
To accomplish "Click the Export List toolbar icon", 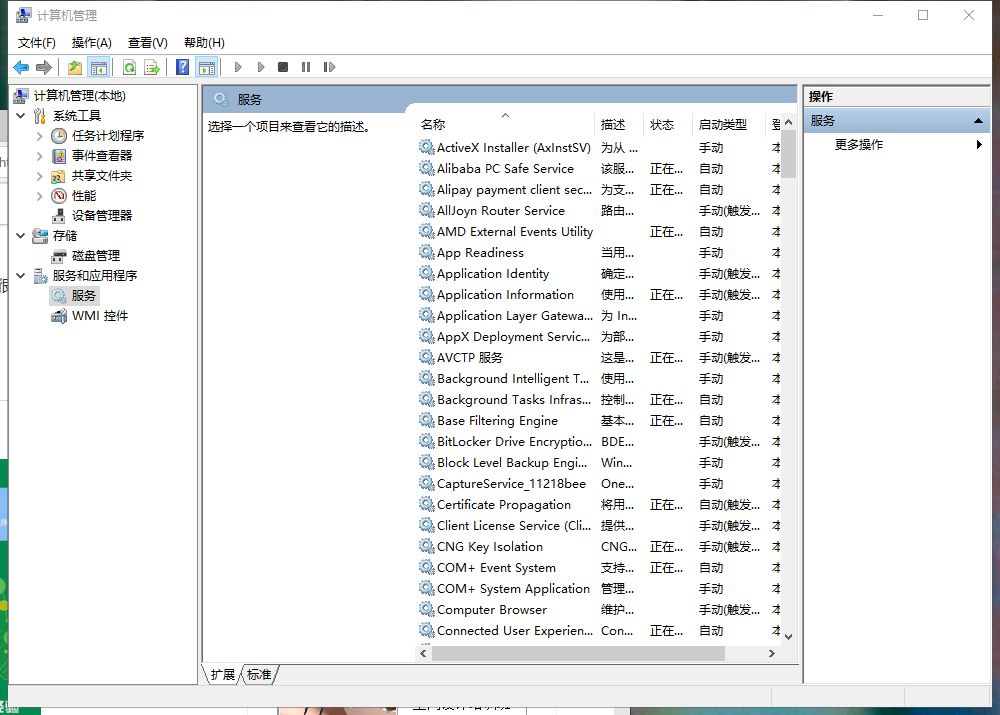I will (x=152, y=67).
